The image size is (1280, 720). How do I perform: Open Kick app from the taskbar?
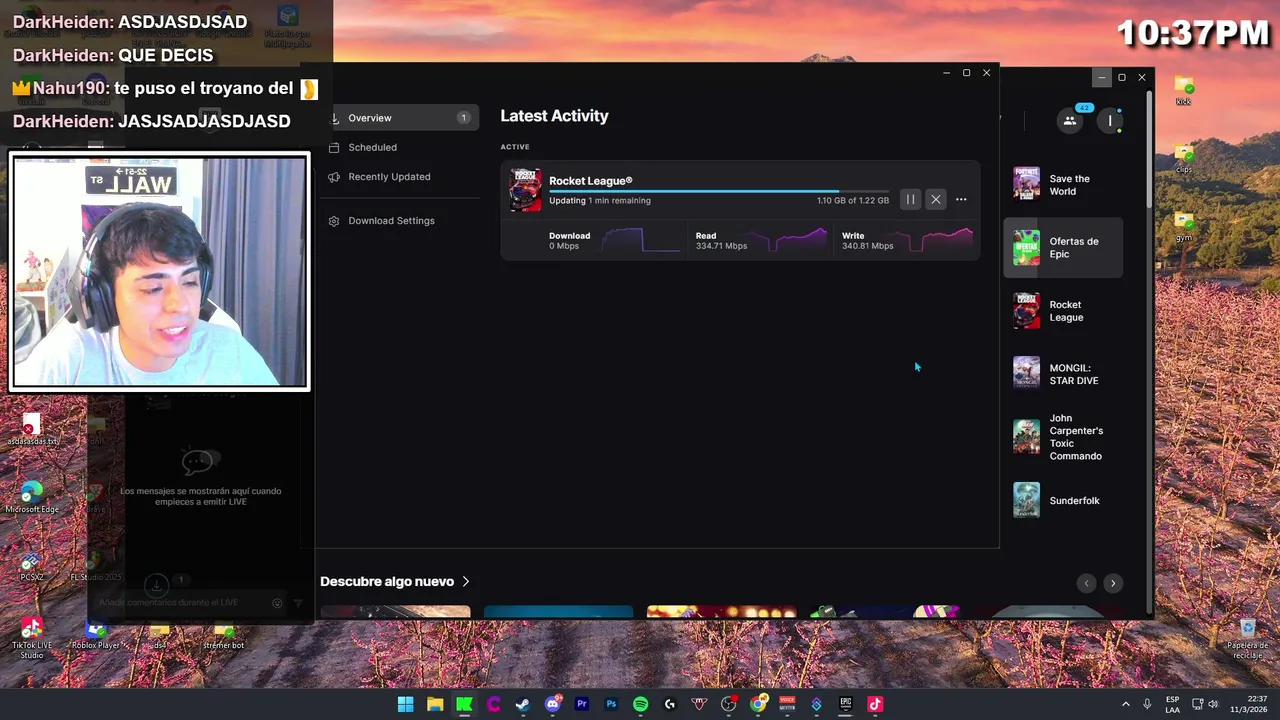(x=464, y=704)
